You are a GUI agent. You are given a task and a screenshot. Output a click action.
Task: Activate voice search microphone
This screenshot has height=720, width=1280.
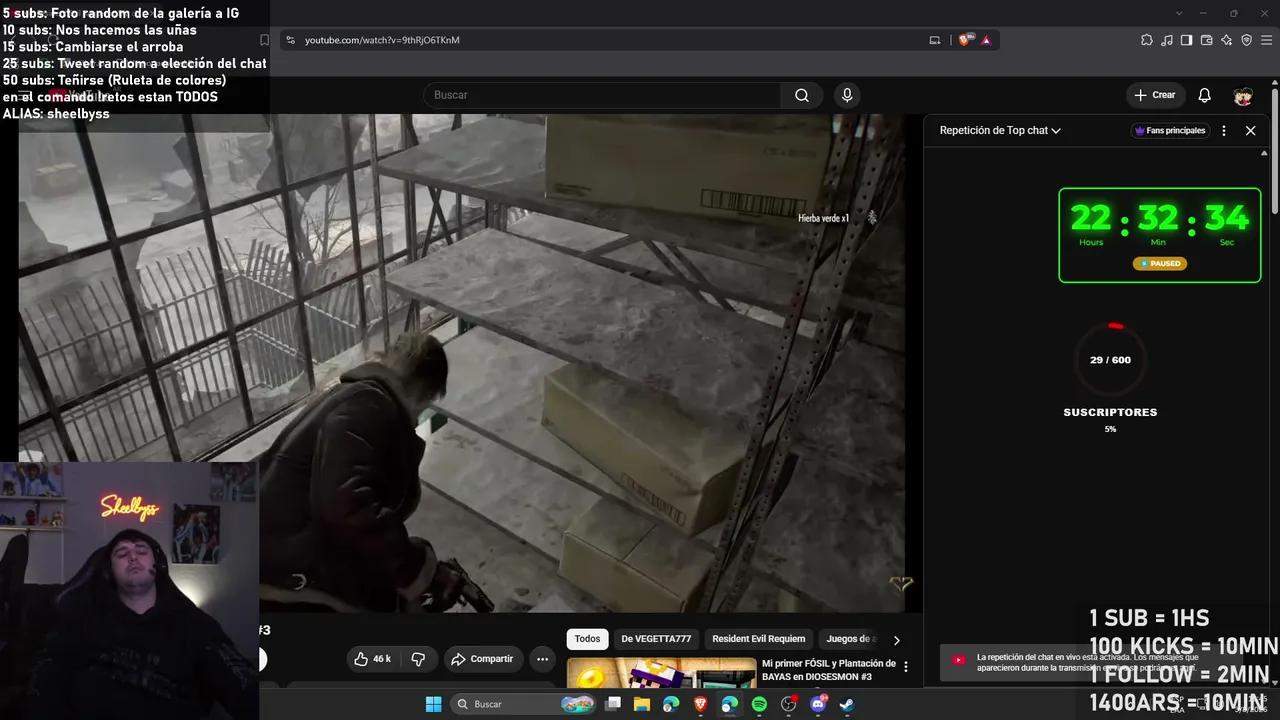point(847,95)
